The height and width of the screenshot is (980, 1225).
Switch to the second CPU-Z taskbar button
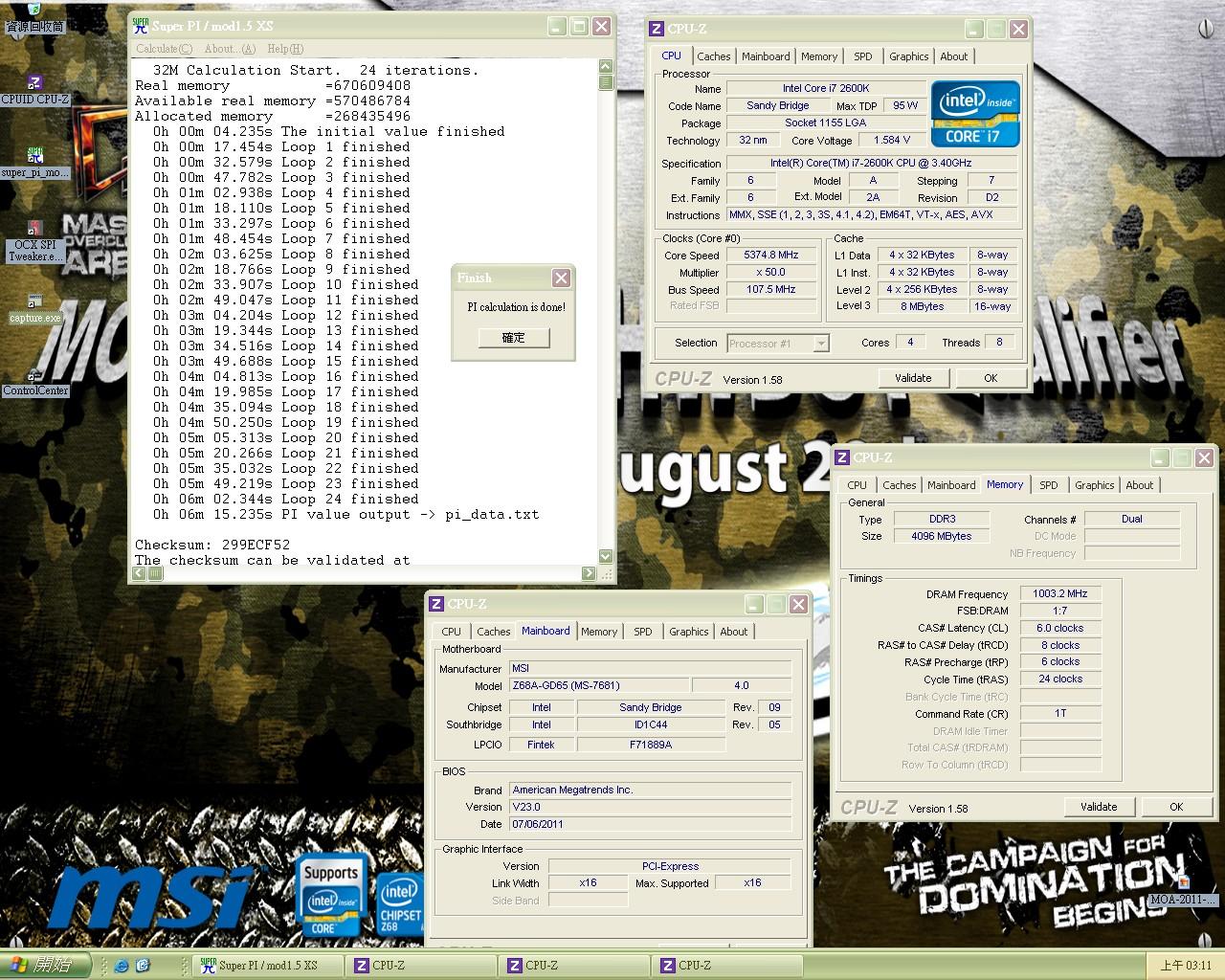pyautogui.click(x=574, y=966)
